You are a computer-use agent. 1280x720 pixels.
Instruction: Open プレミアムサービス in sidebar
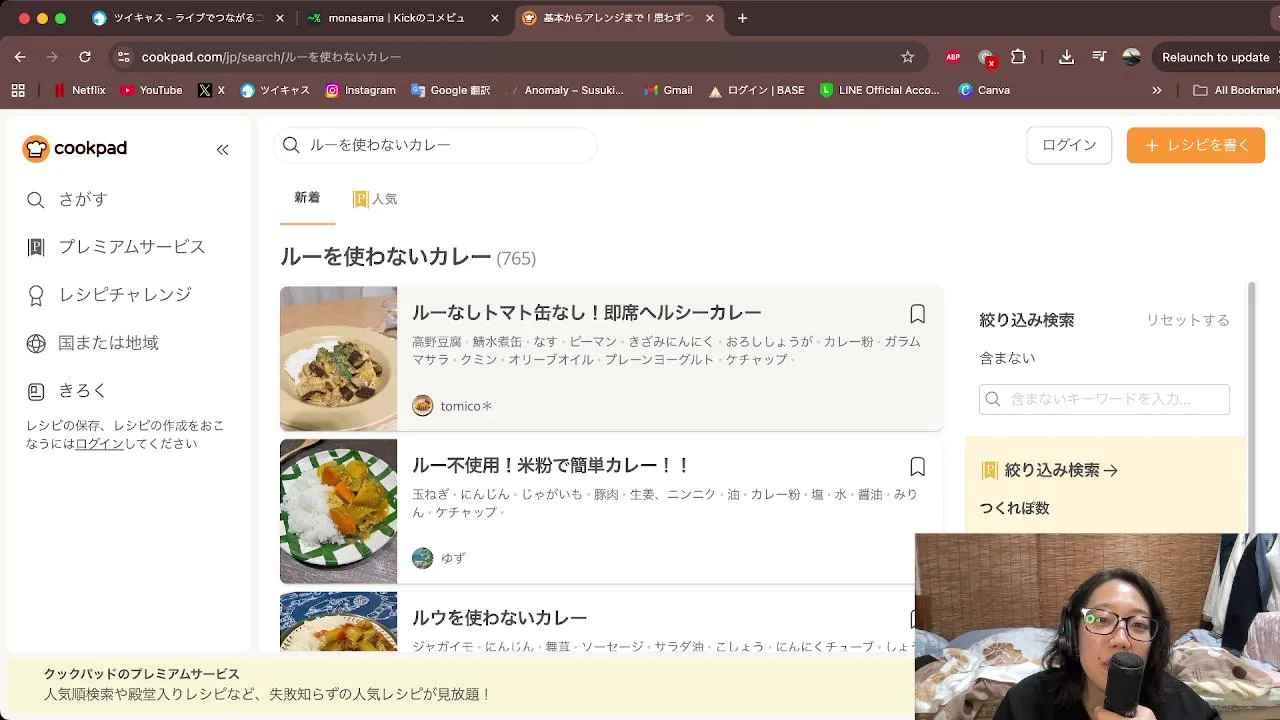[116, 247]
